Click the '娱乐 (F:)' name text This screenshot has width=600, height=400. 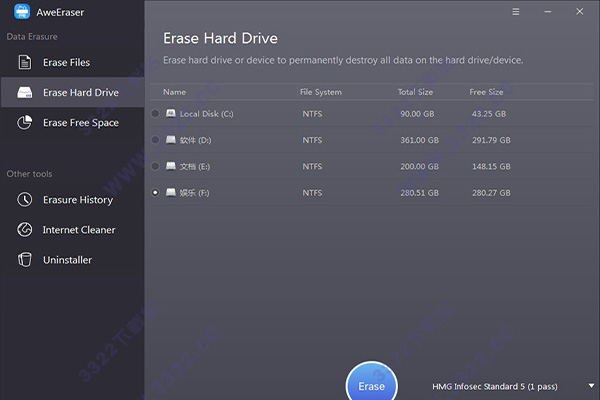(x=194, y=193)
